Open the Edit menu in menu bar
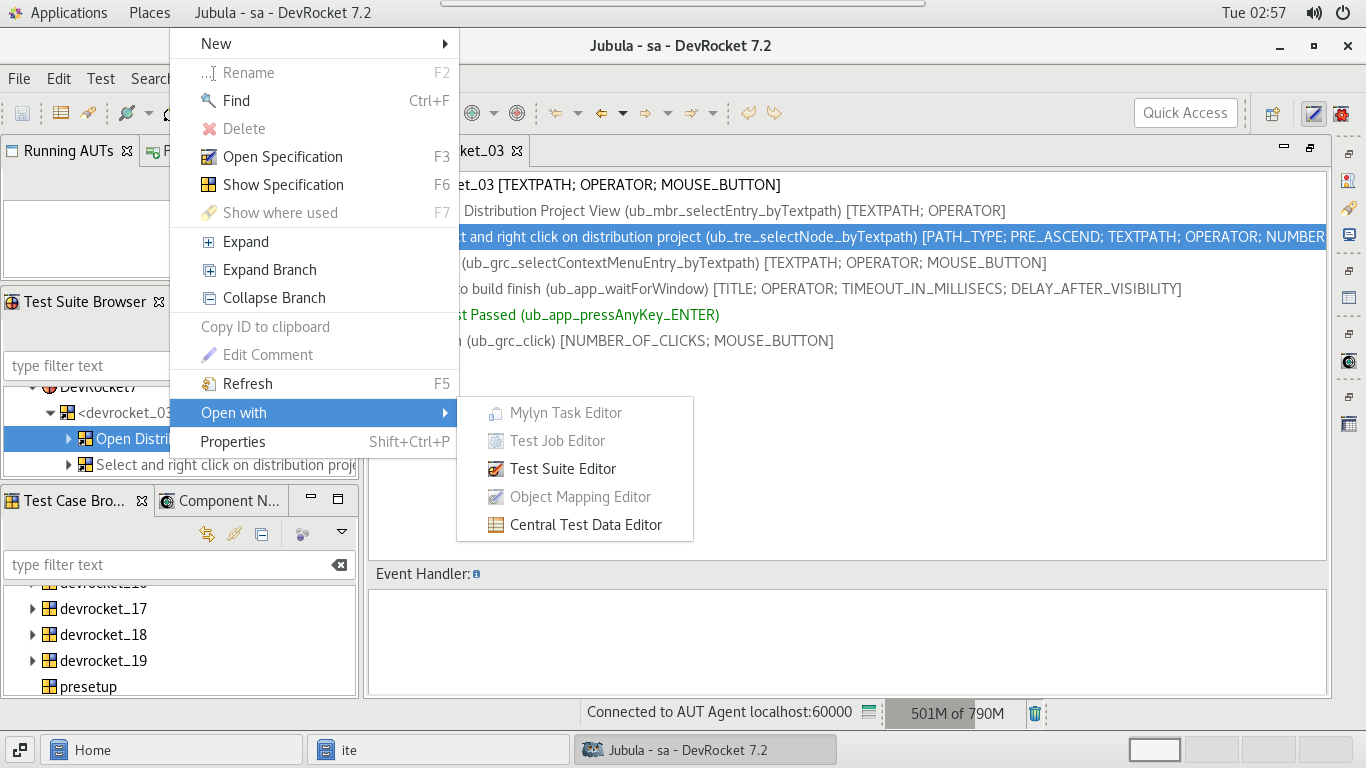 [59, 79]
